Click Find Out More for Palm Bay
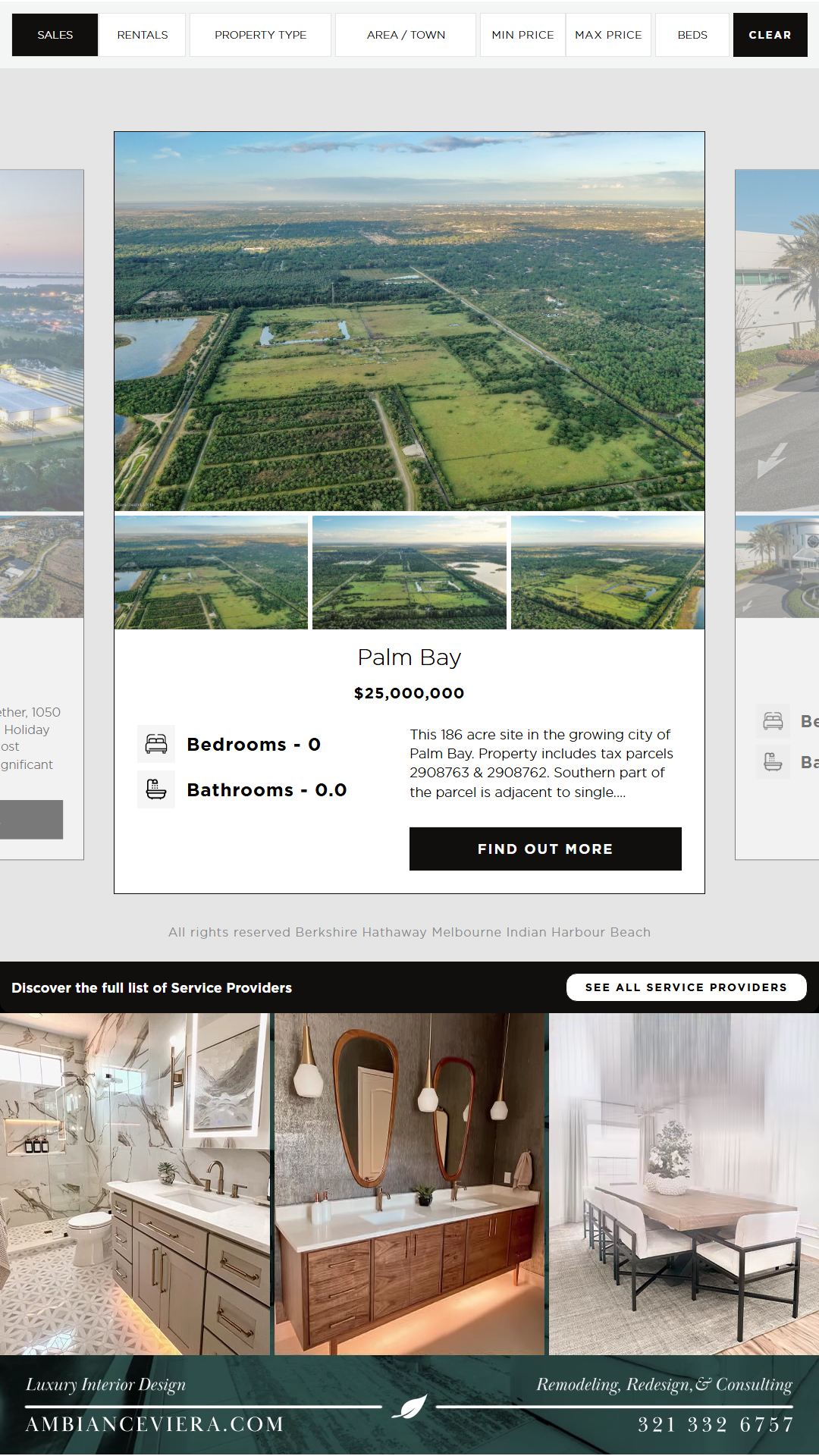Screen dimensions: 819x1456 pos(545,849)
